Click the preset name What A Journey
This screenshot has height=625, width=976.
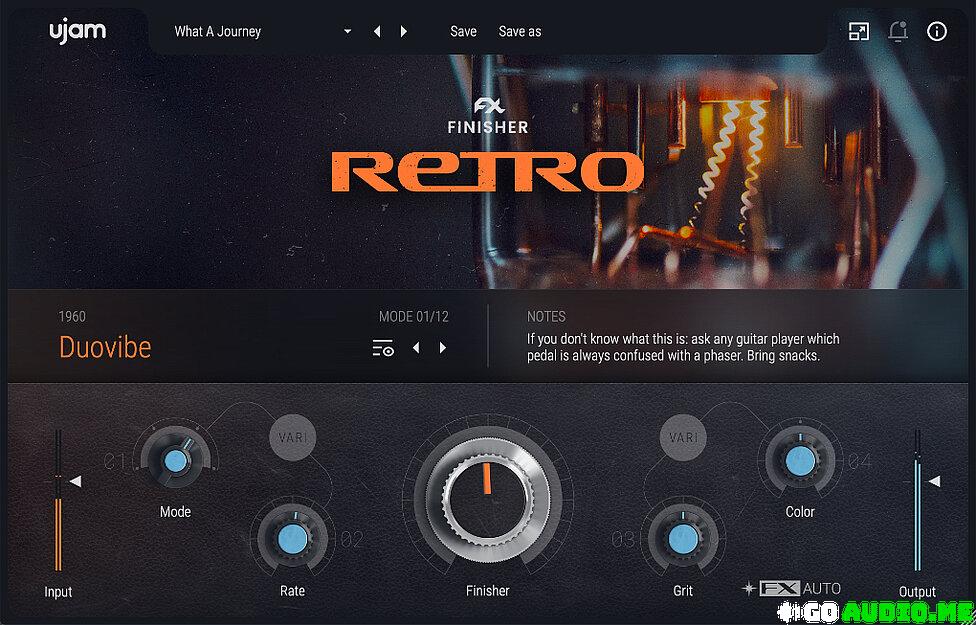pyautogui.click(x=217, y=32)
